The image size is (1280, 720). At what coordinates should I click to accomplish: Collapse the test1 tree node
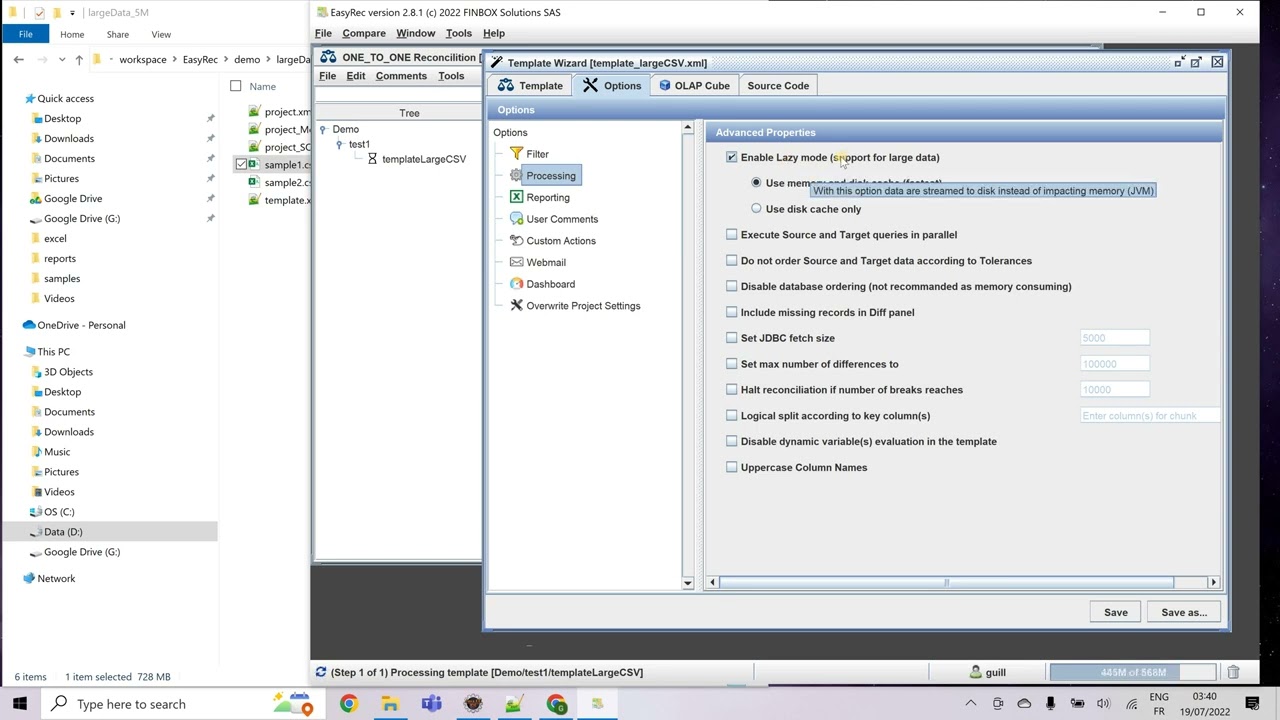(x=339, y=145)
